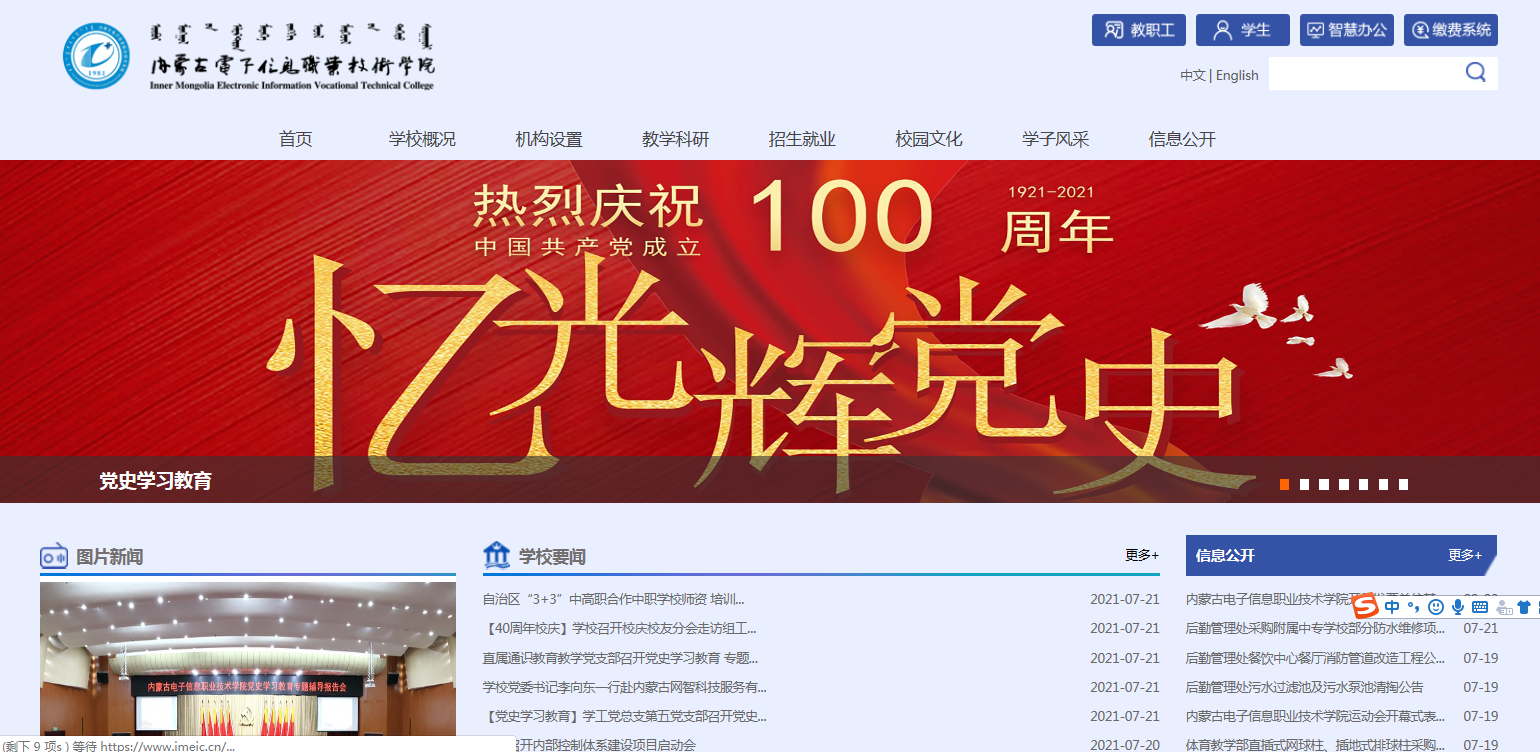Switch the site language to English

point(1237,75)
